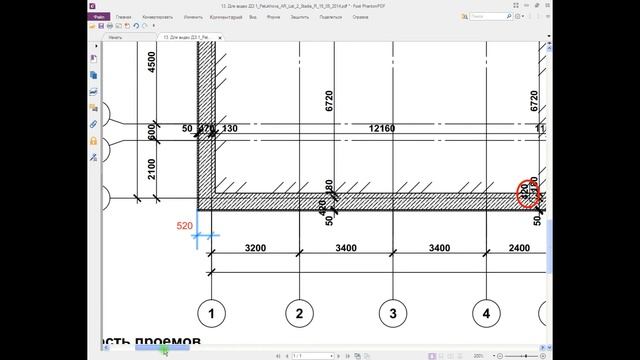Open the comments panel in sidebar

(93, 108)
